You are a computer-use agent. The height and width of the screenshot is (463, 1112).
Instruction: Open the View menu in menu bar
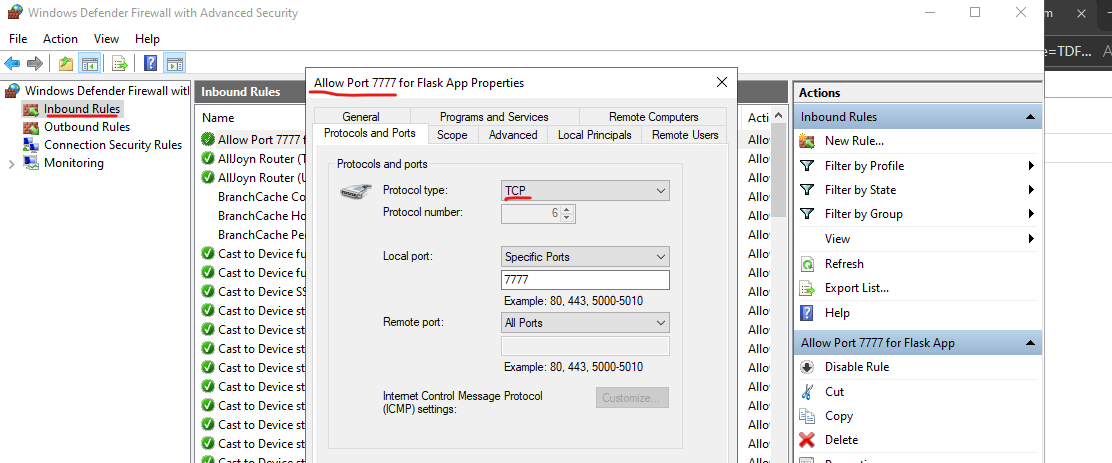click(106, 39)
